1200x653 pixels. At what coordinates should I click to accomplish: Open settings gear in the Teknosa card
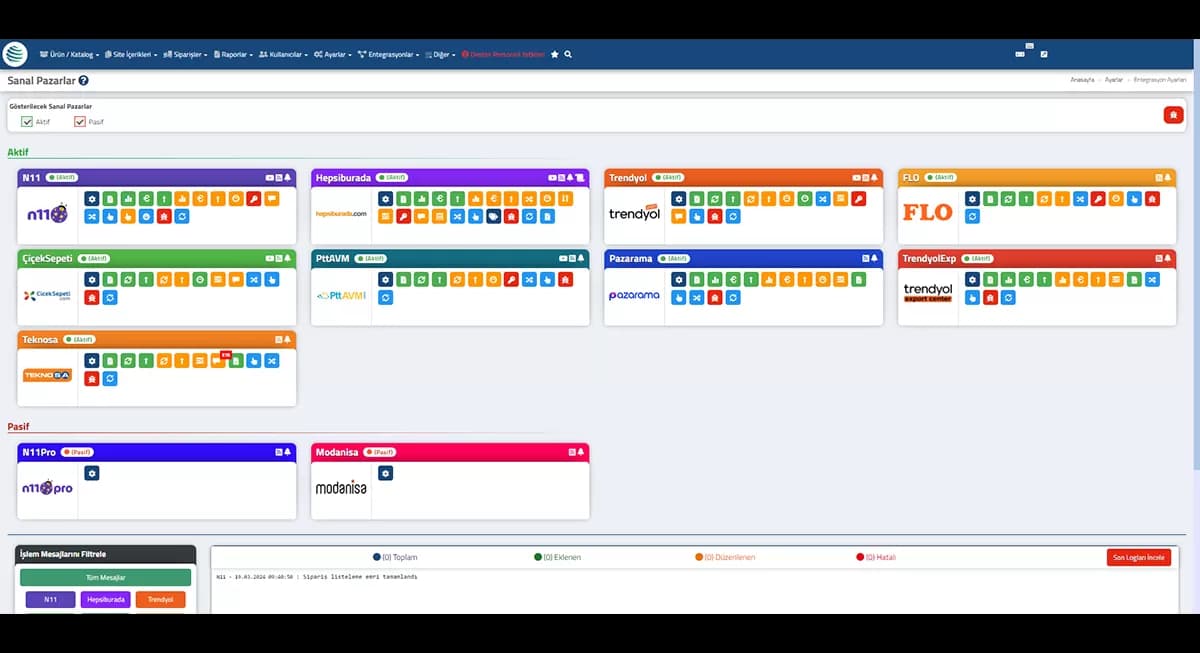click(91, 360)
